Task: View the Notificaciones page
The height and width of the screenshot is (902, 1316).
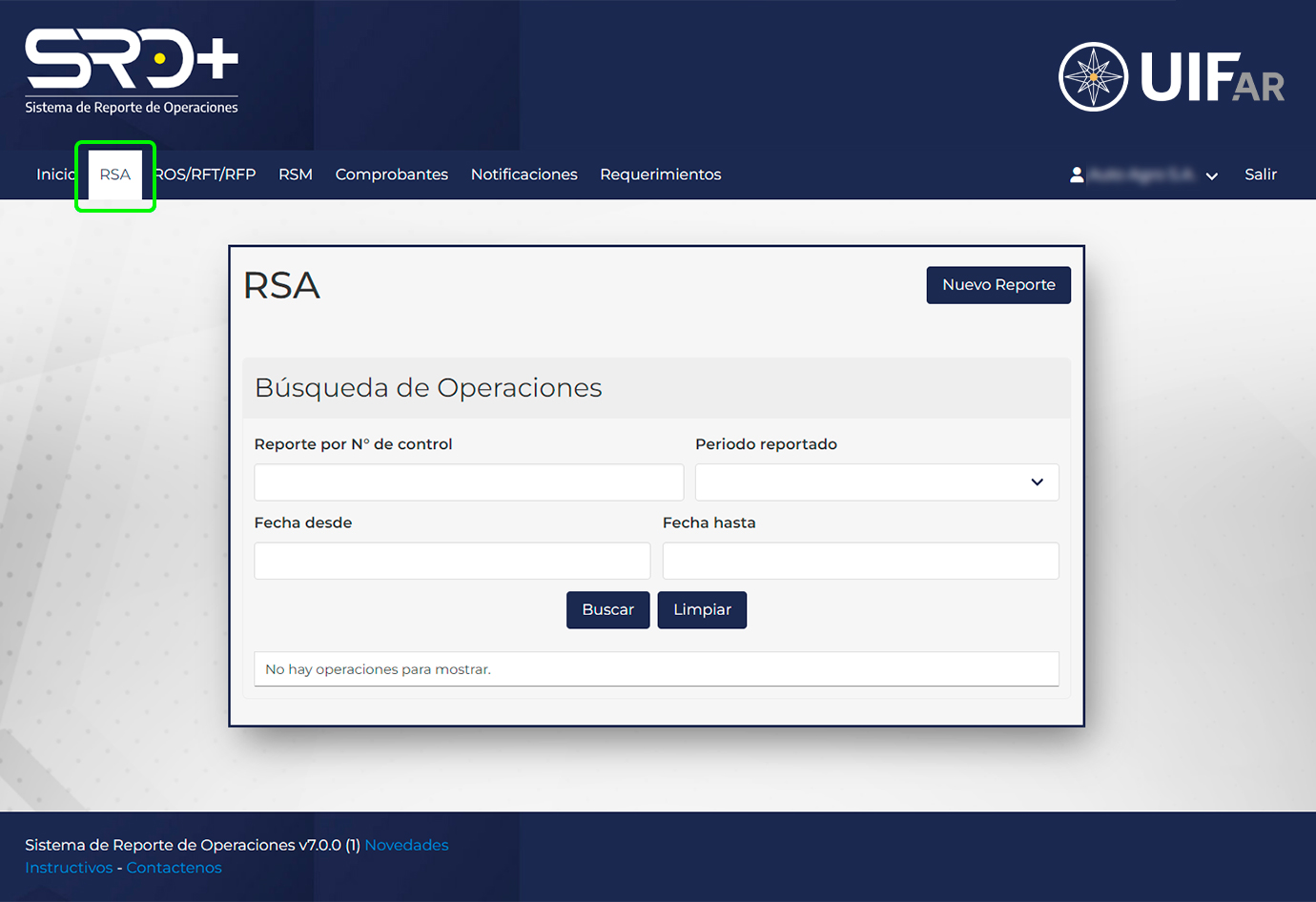Action: [524, 174]
